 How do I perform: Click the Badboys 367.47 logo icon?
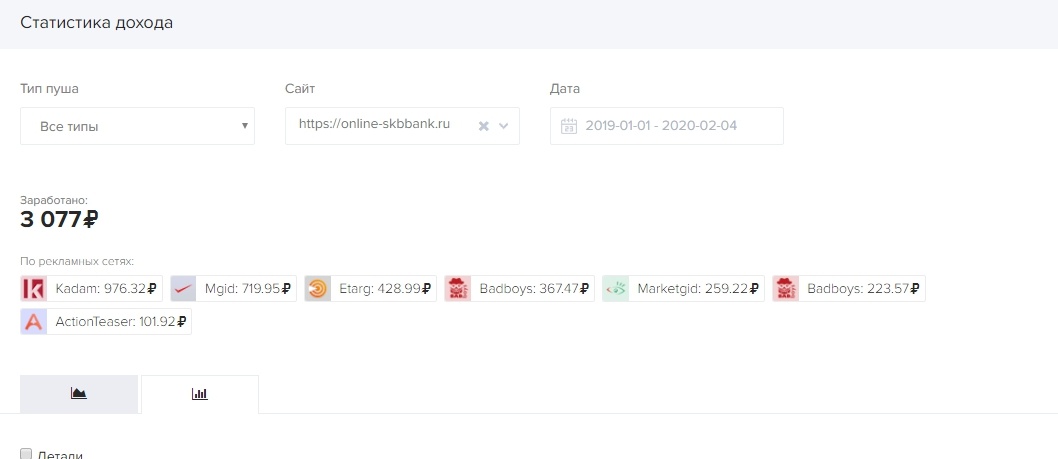pos(457,288)
